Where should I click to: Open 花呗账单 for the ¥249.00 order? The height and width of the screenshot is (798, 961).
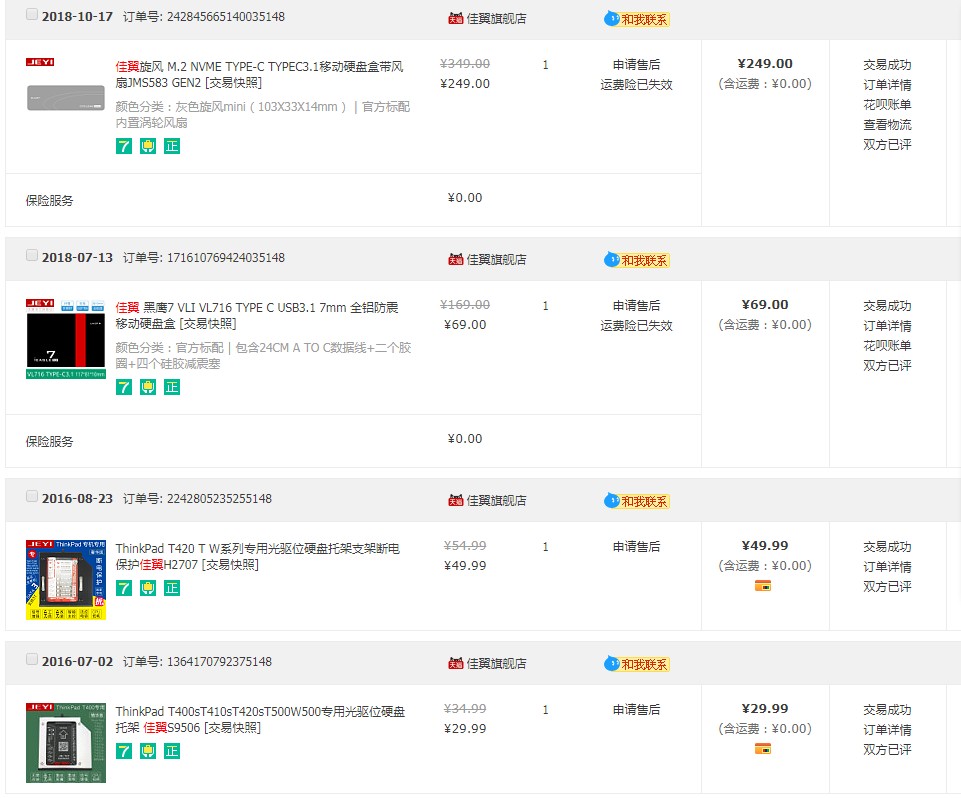pos(887,104)
